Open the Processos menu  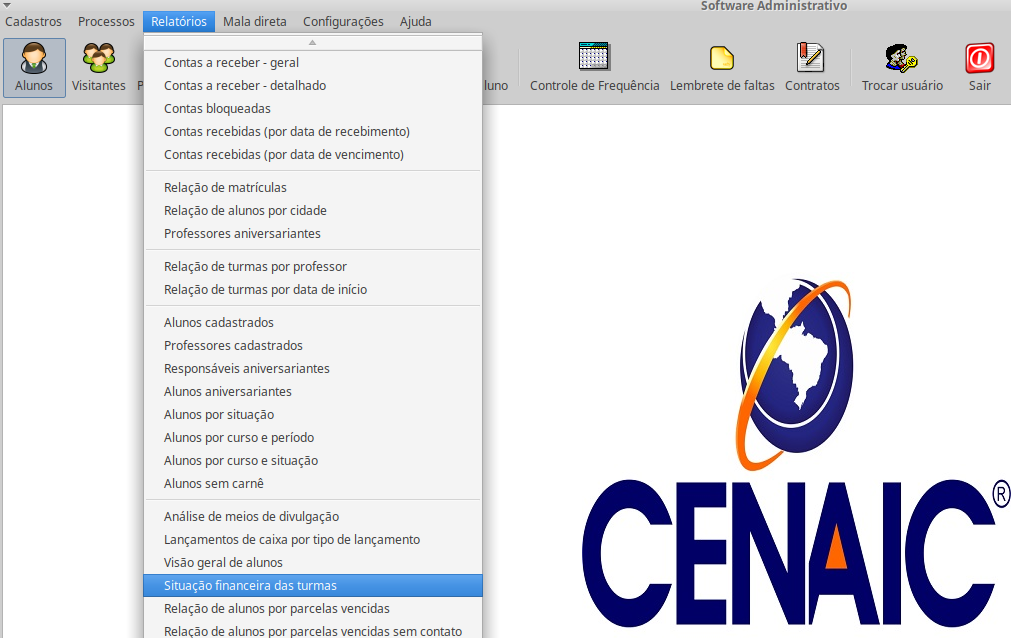[106, 21]
